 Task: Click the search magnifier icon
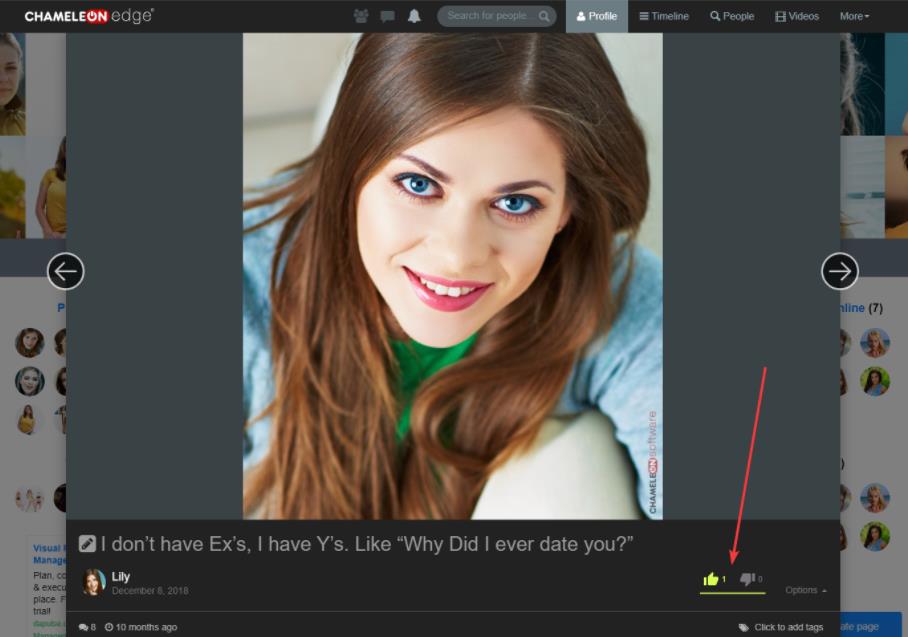[x=544, y=16]
